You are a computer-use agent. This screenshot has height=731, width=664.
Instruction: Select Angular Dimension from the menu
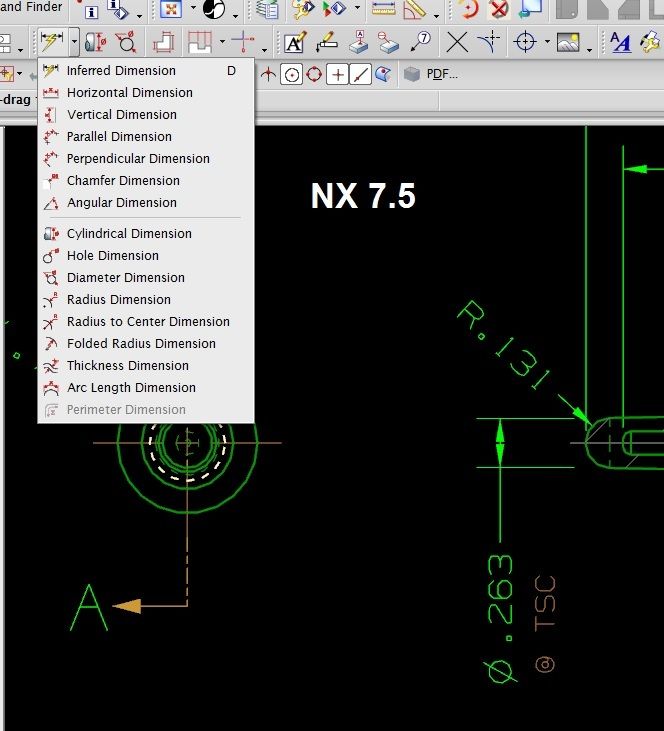(145, 202)
